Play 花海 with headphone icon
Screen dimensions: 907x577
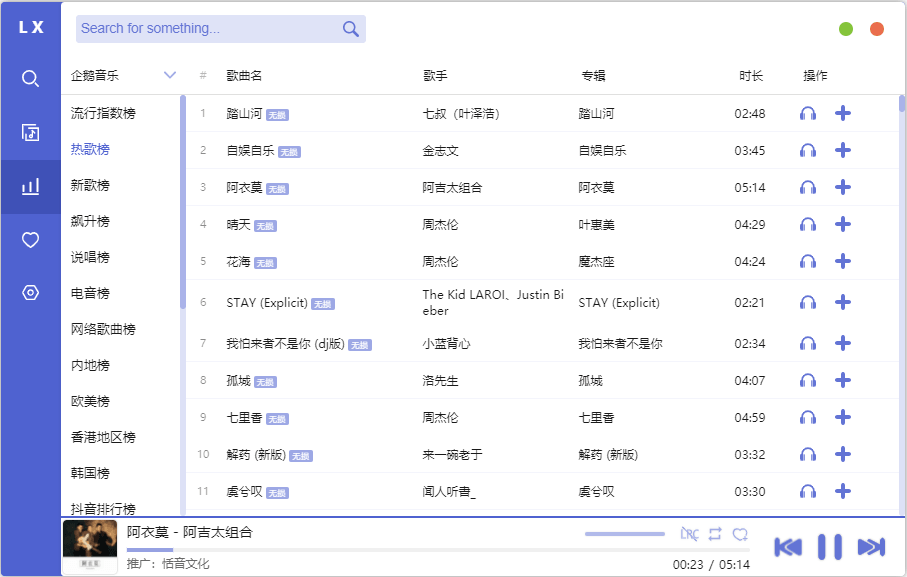pos(808,261)
